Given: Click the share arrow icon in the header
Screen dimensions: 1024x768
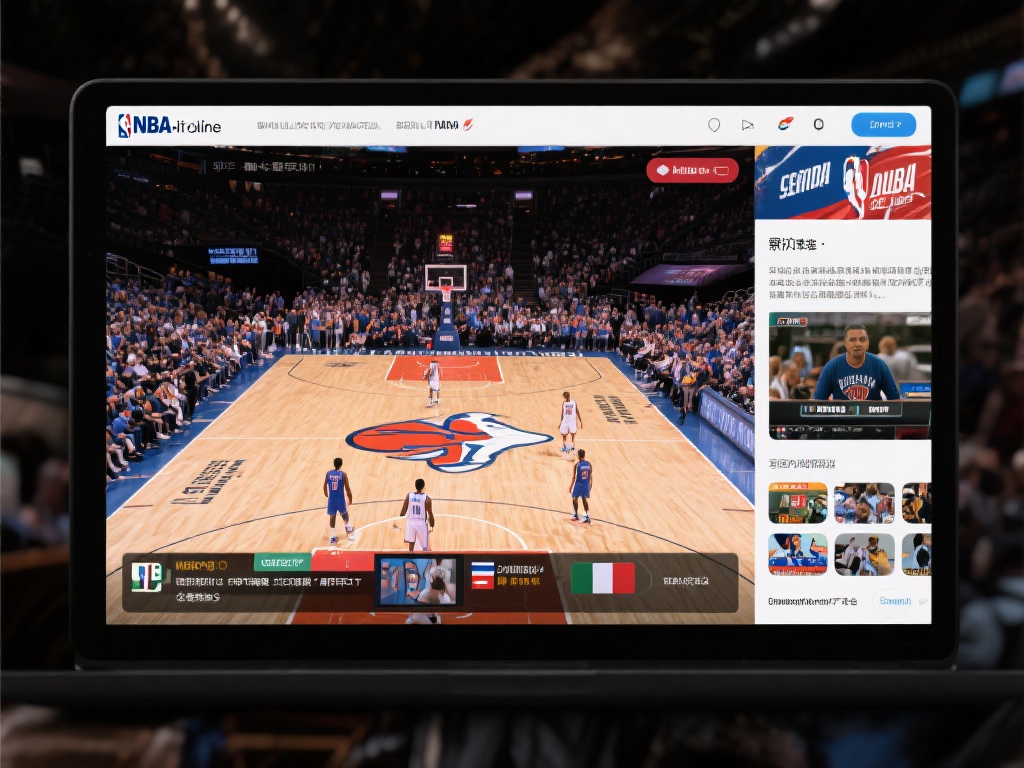Looking at the screenshot, I should coord(748,125).
